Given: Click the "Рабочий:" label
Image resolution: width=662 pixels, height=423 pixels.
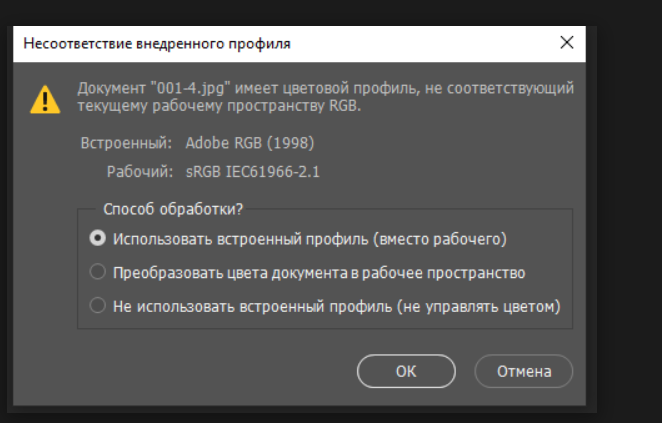Looking at the screenshot, I should click(140, 172).
